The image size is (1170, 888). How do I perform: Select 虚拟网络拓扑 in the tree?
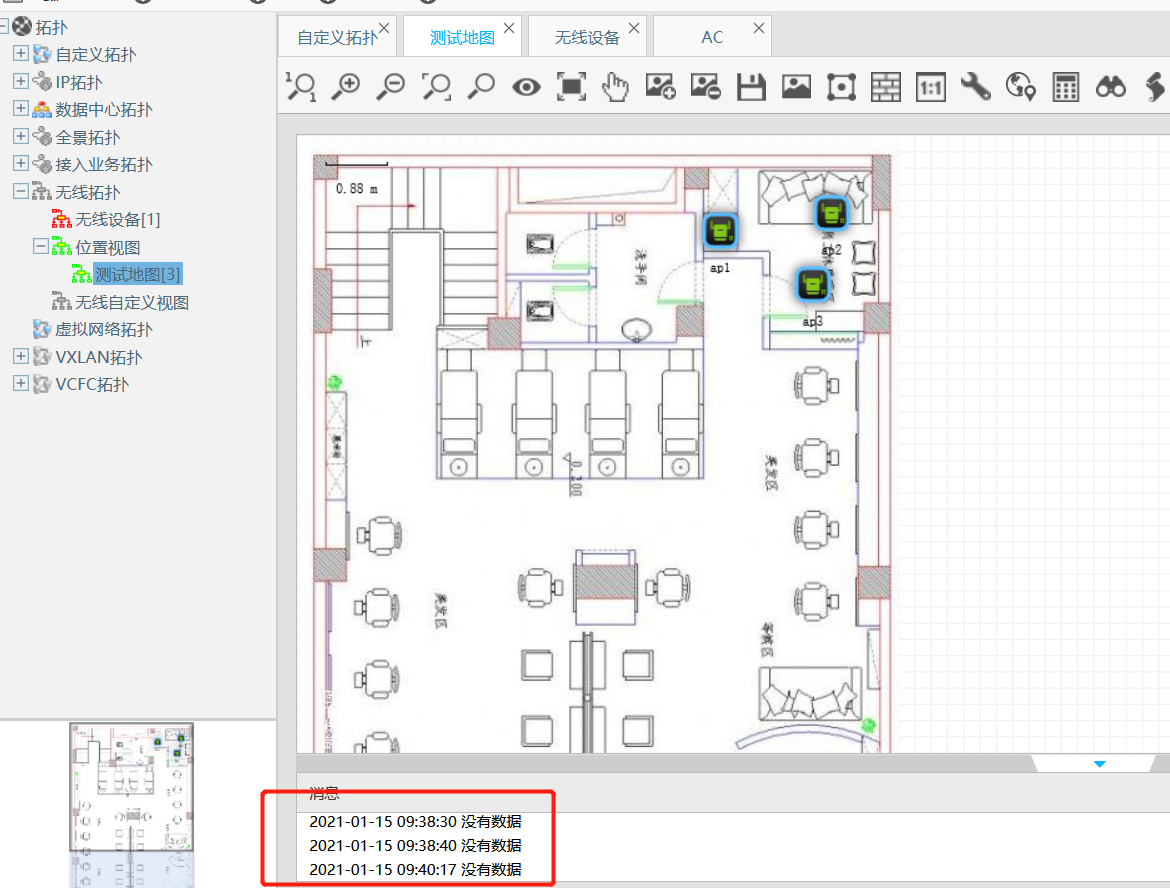(104, 329)
